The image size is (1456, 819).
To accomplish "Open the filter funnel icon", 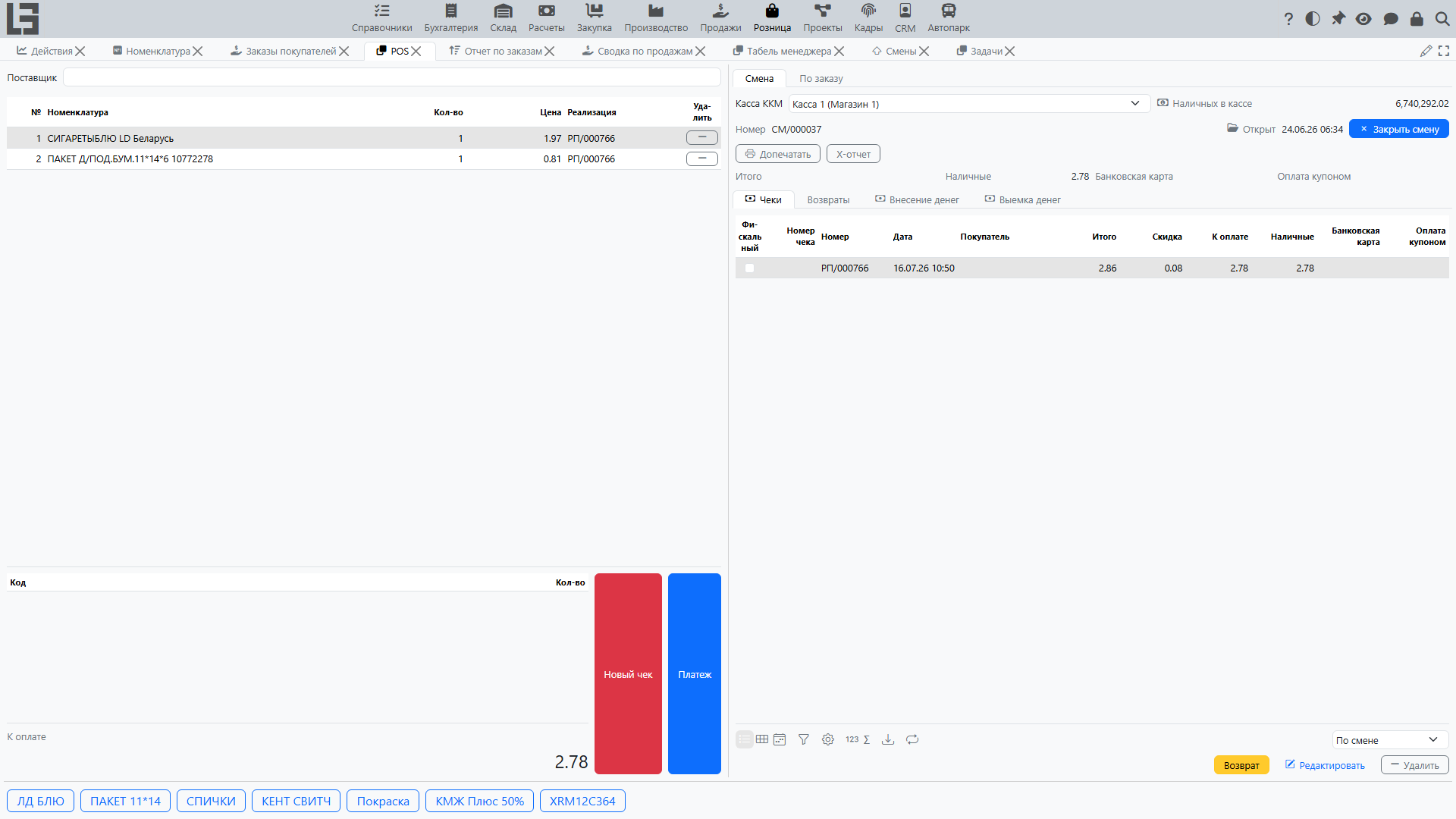I will tap(804, 739).
